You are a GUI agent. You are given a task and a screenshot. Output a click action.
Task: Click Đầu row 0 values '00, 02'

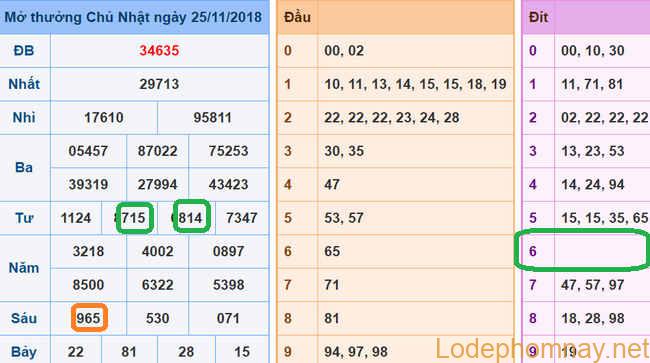pos(344,51)
